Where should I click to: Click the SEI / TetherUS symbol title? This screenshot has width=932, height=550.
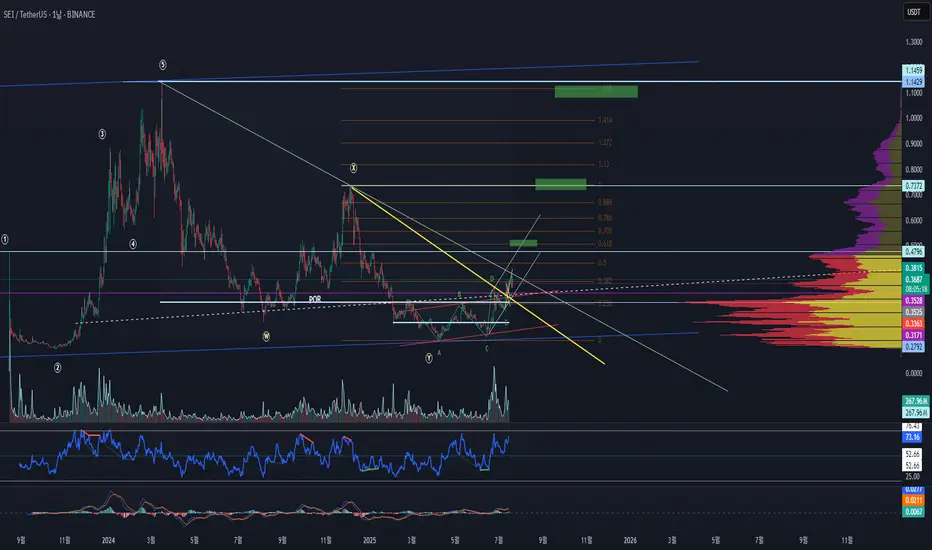pyautogui.click(x=49, y=14)
